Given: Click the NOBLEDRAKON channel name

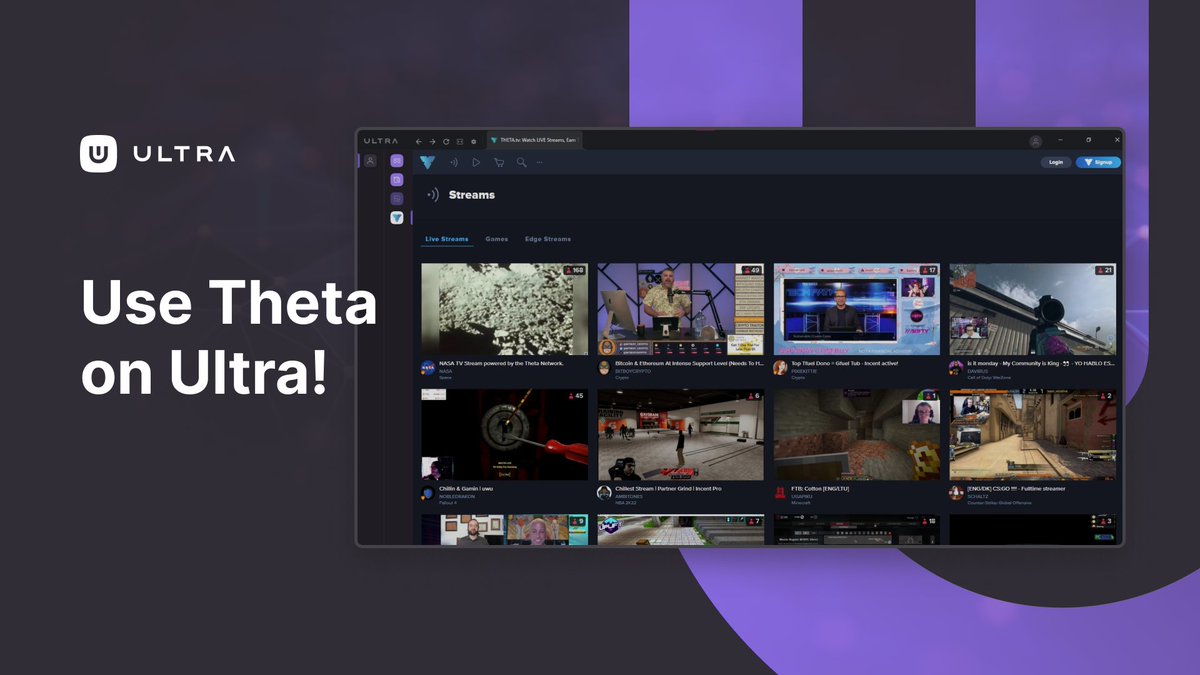Looking at the screenshot, I should coord(455,496).
